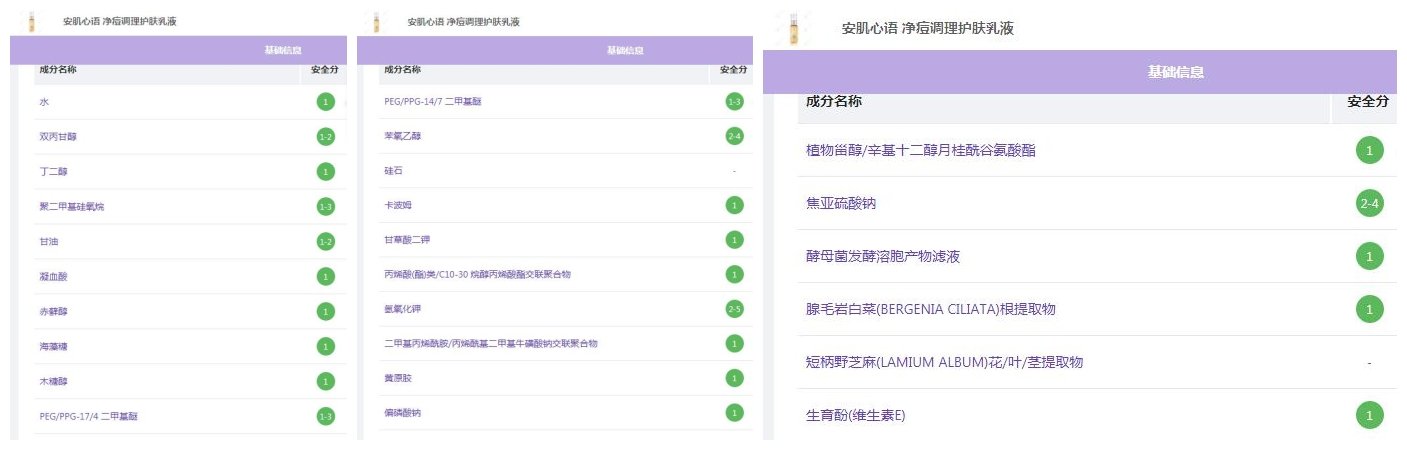The image size is (1407, 450).
Task: Open the ingredient link 生育酚(维生素E)
Action: coord(856,415)
